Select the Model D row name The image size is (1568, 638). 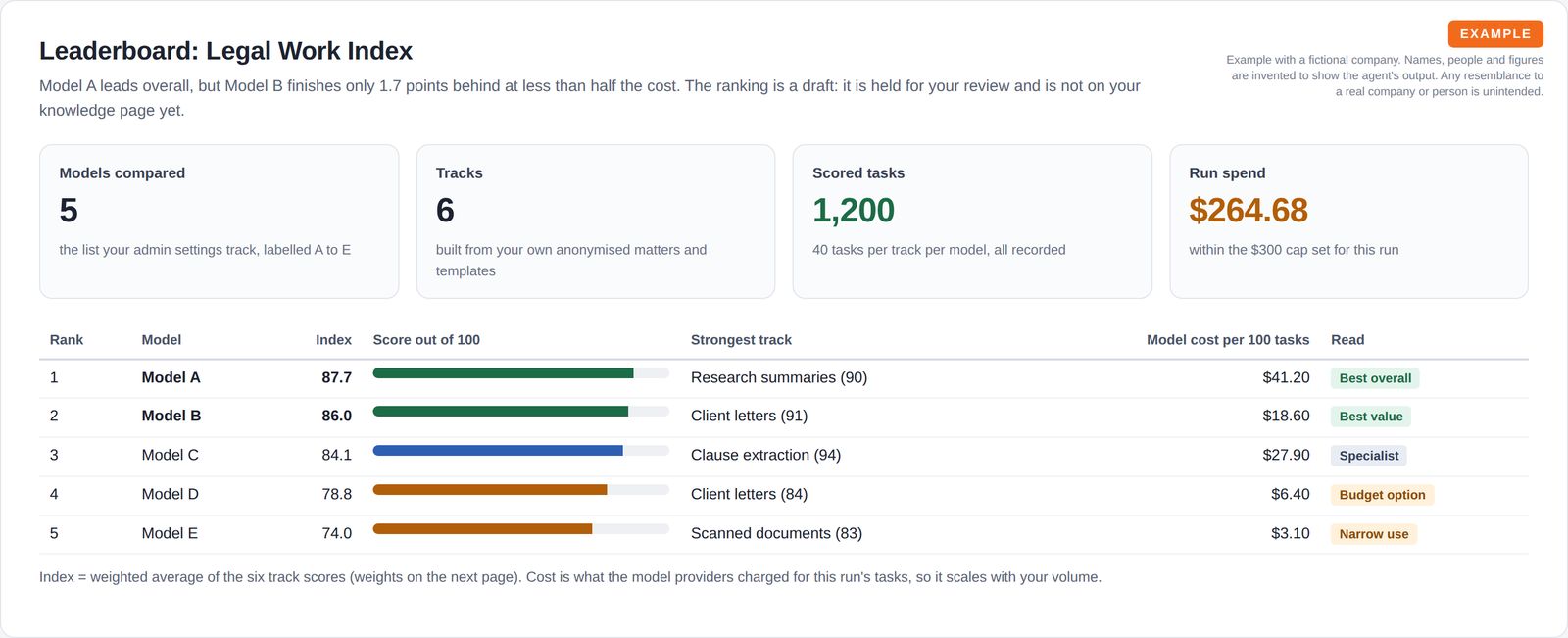point(171,494)
